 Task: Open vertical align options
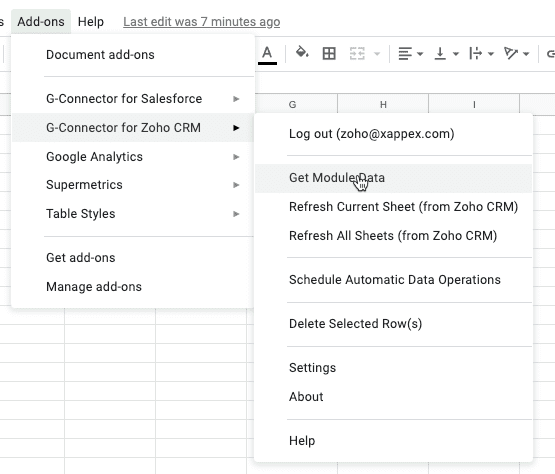pos(447,54)
